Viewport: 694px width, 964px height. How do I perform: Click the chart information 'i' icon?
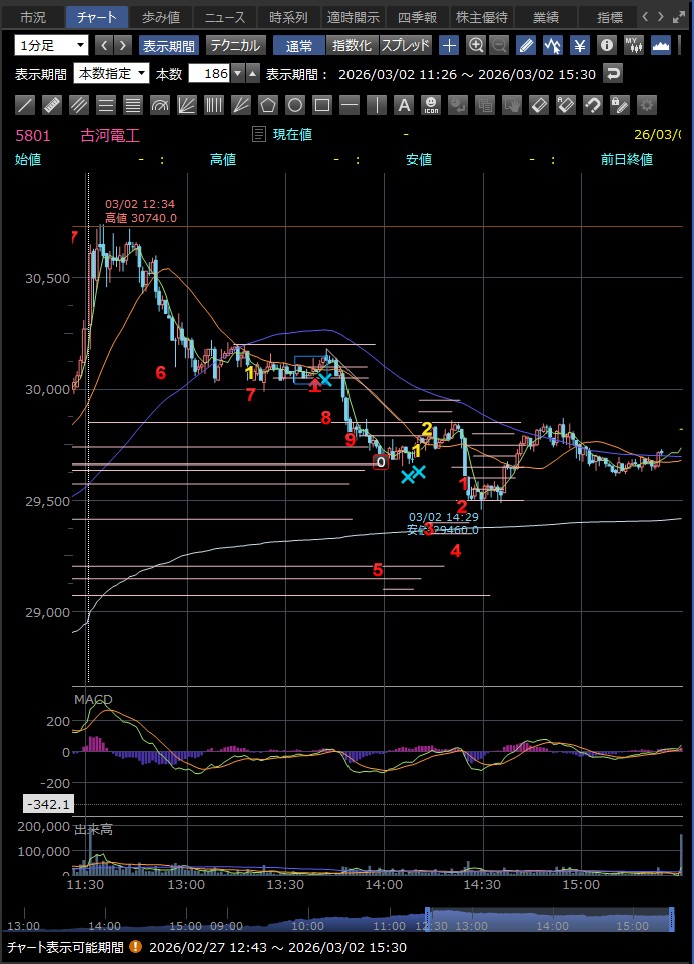(x=606, y=45)
